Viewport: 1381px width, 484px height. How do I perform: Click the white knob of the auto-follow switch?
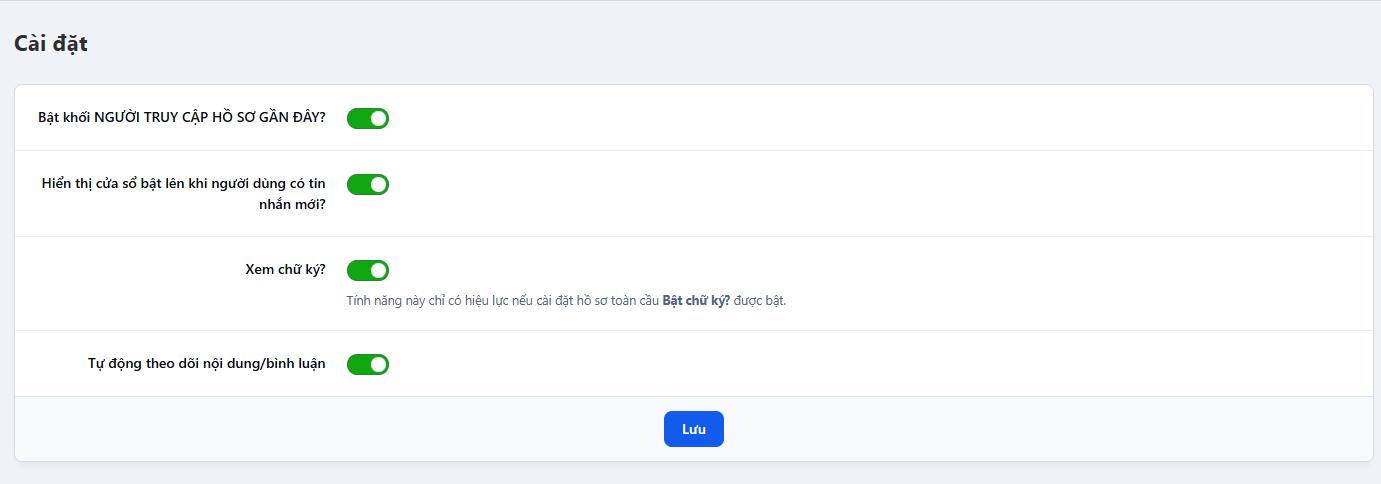(378, 364)
